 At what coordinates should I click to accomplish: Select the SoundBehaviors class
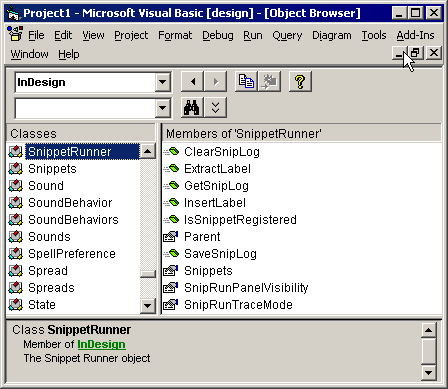[x=73, y=220]
